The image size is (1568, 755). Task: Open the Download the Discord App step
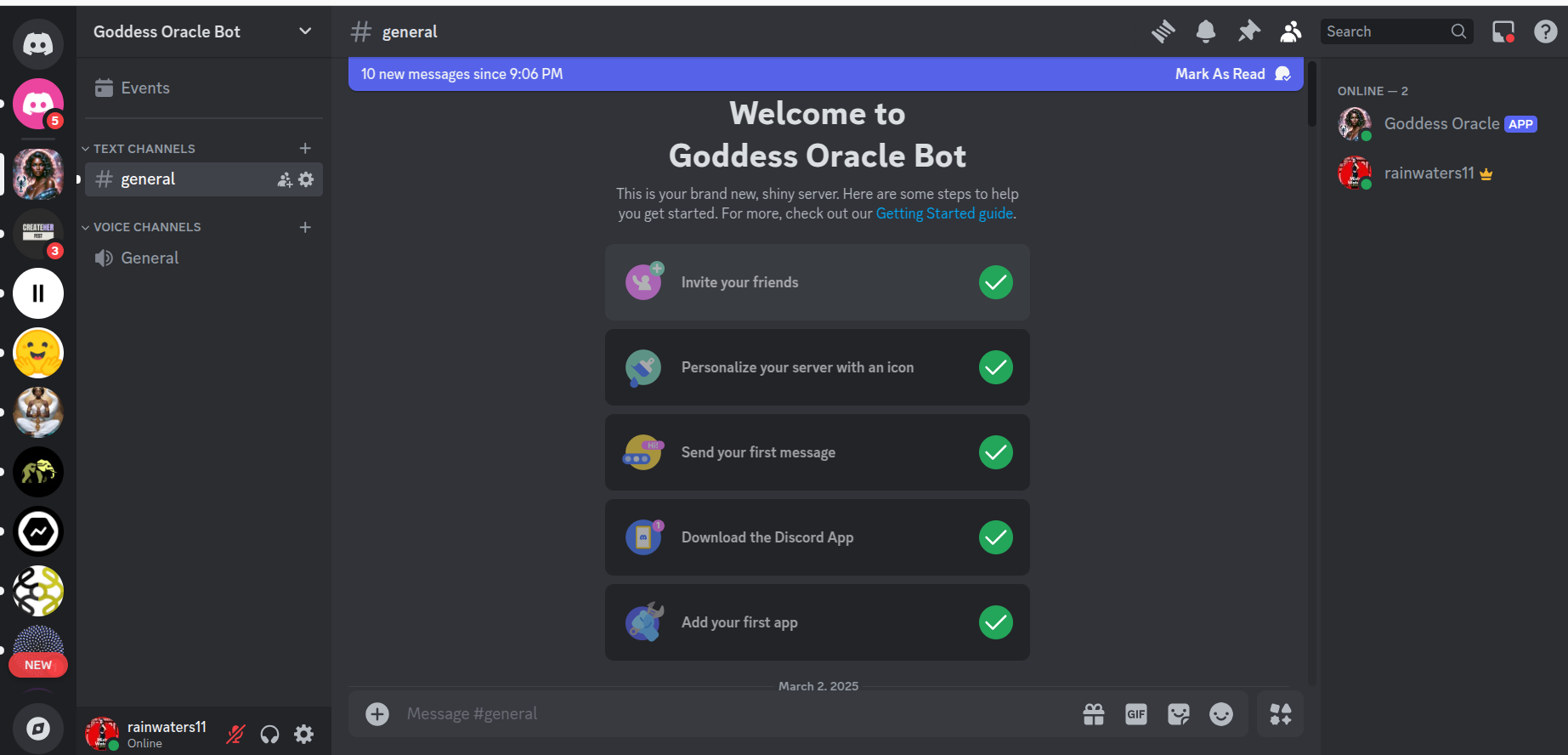click(x=818, y=537)
